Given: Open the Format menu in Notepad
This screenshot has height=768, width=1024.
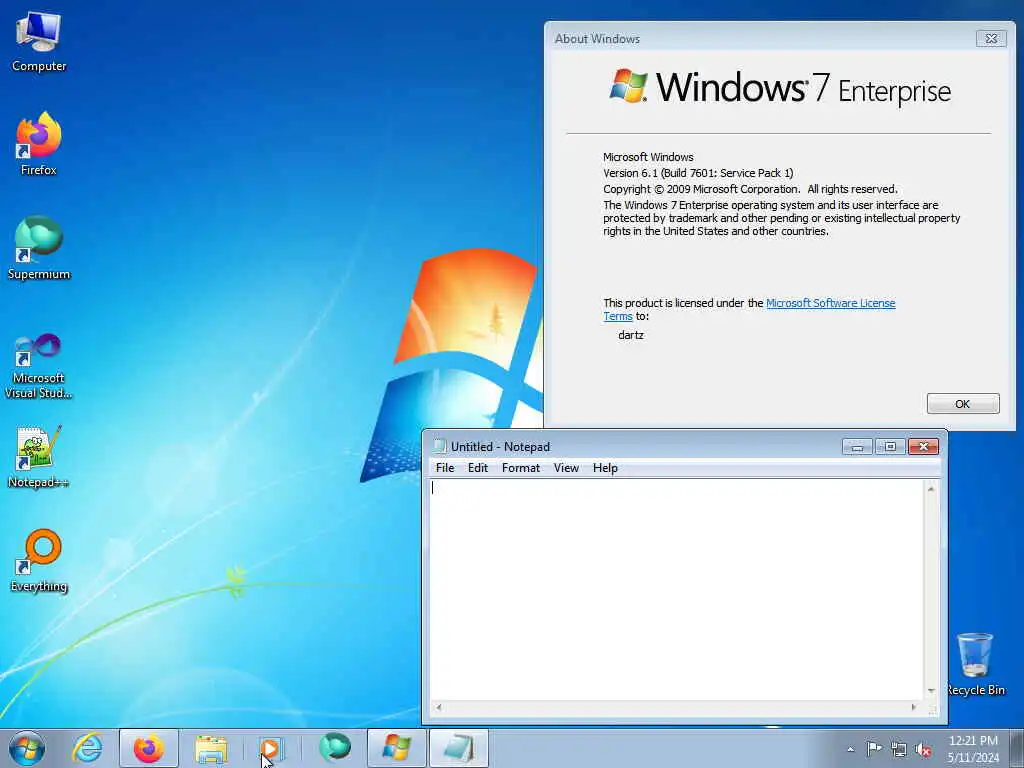Looking at the screenshot, I should 520,468.
